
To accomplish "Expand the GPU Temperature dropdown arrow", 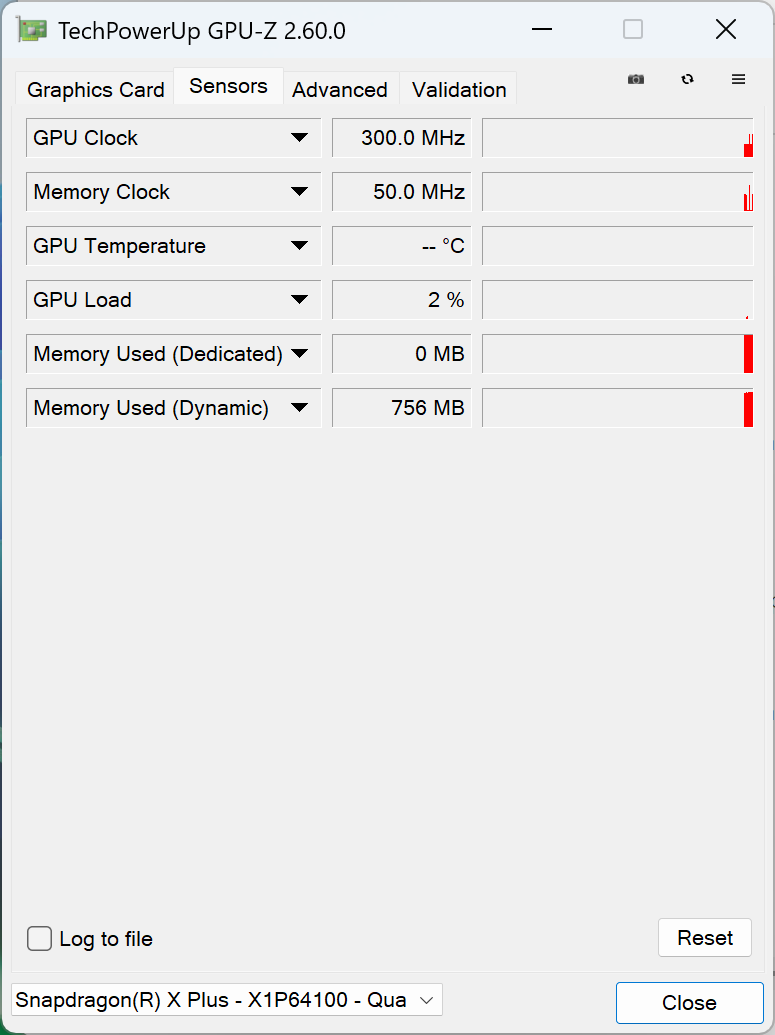I will (299, 246).
